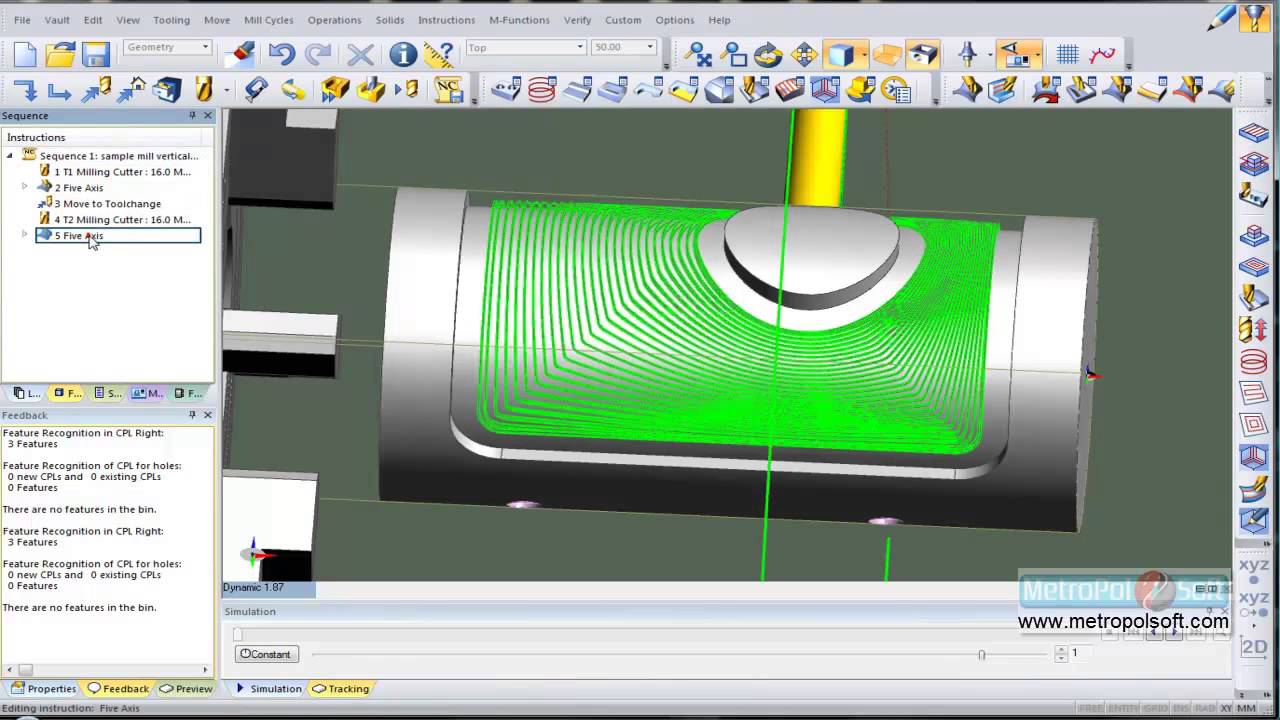Close the Sequence panel
This screenshot has height=720, width=1280.
click(x=208, y=116)
